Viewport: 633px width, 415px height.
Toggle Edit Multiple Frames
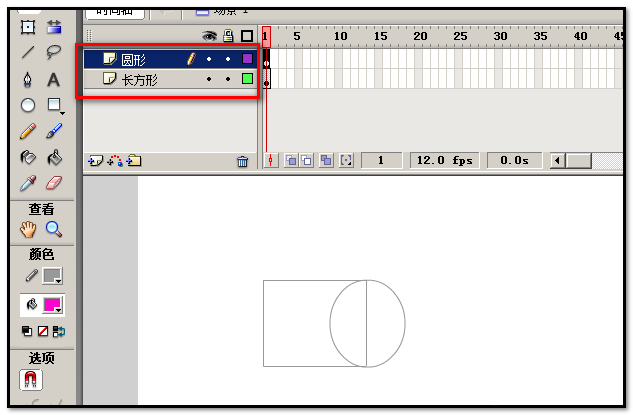point(326,161)
